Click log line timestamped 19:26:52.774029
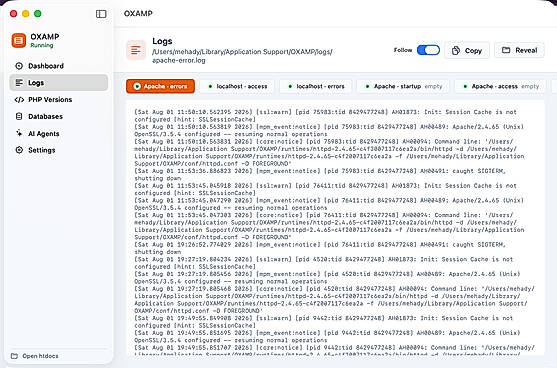 pyautogui.click(x=320, y=248)
